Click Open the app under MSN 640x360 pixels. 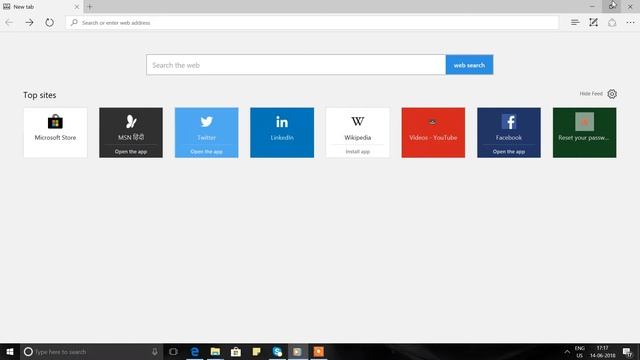[x=131, y=151]
